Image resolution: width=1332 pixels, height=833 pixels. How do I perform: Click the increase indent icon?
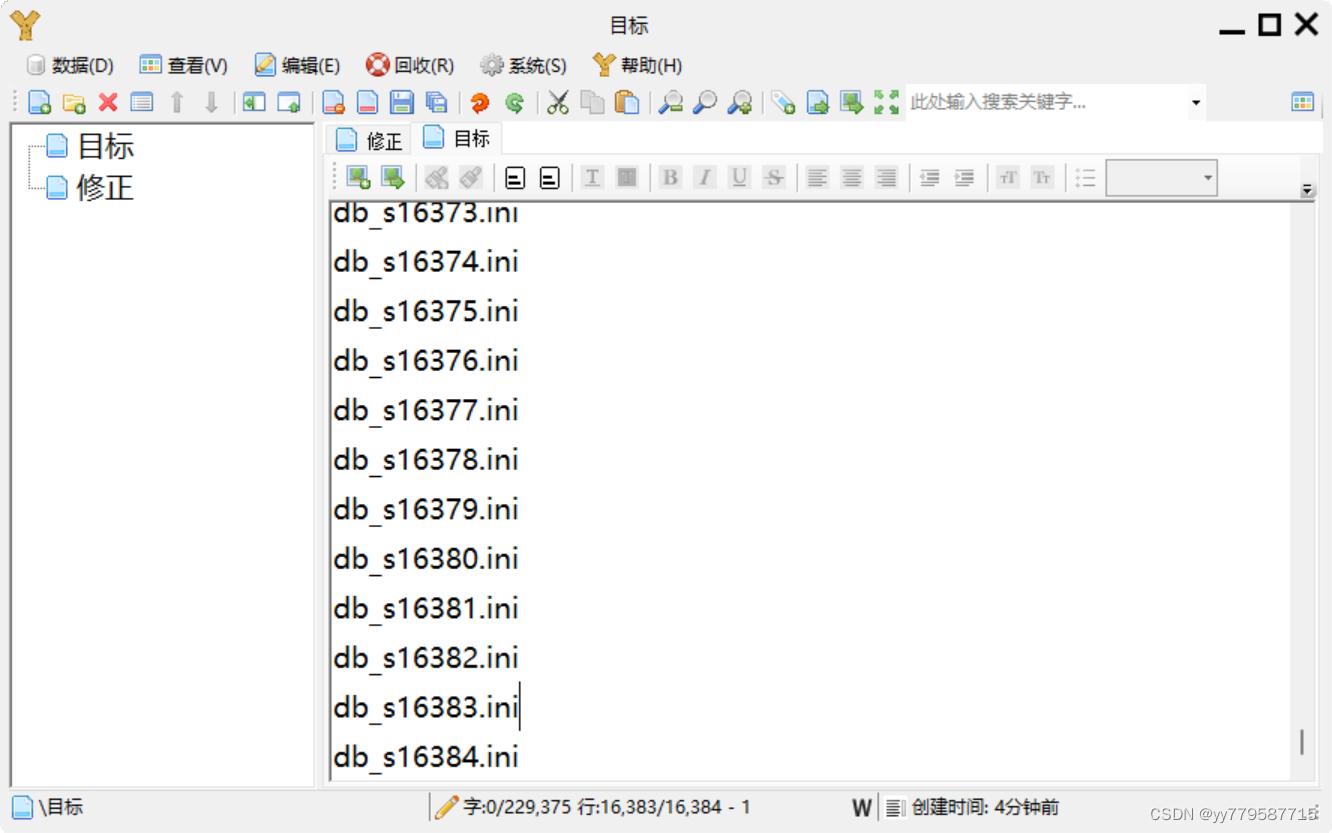click(964, 178)
